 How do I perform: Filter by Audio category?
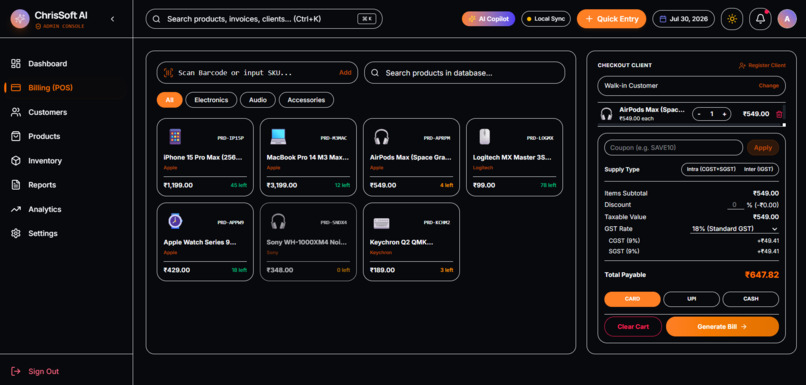[x=258, y=100]
